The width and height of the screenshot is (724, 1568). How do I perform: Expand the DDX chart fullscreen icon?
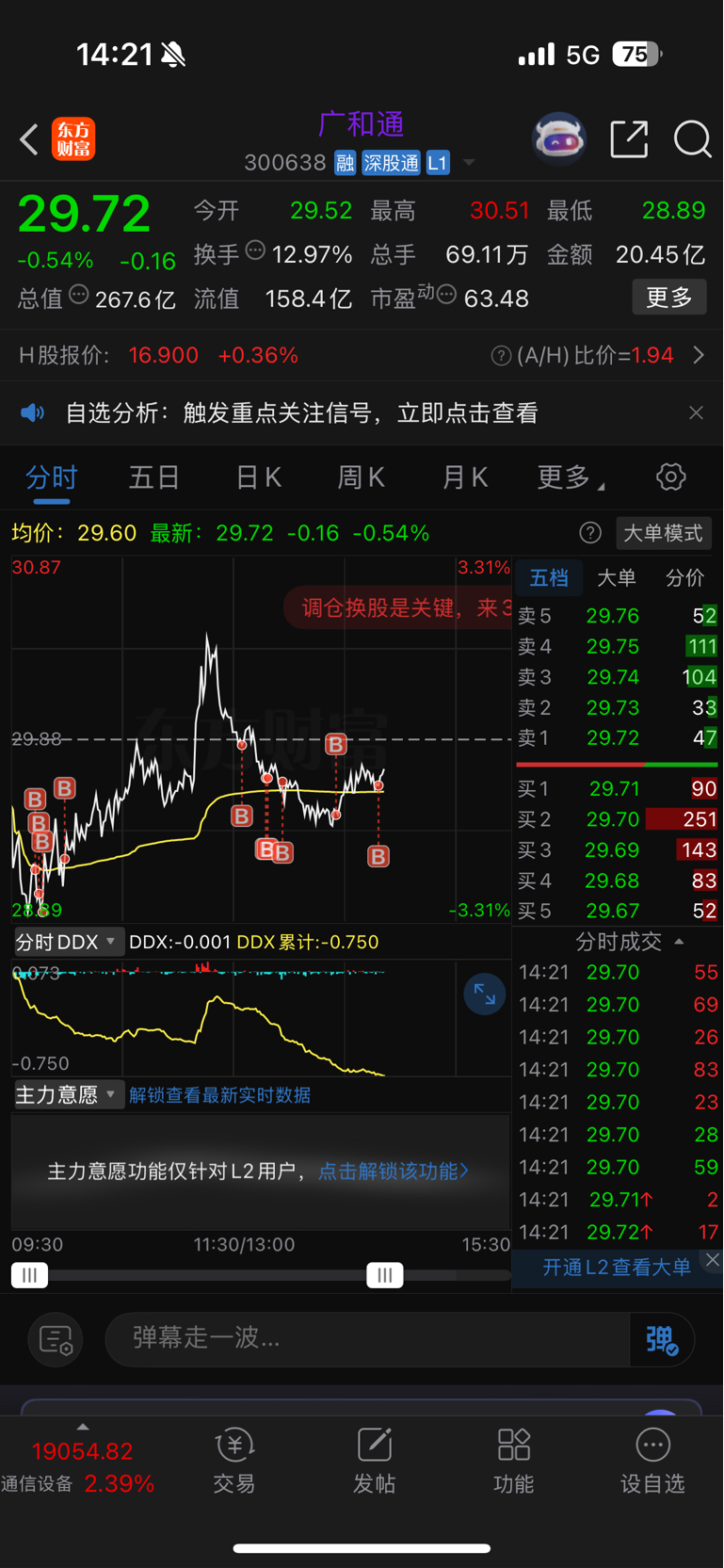click(x=485, y=994)
